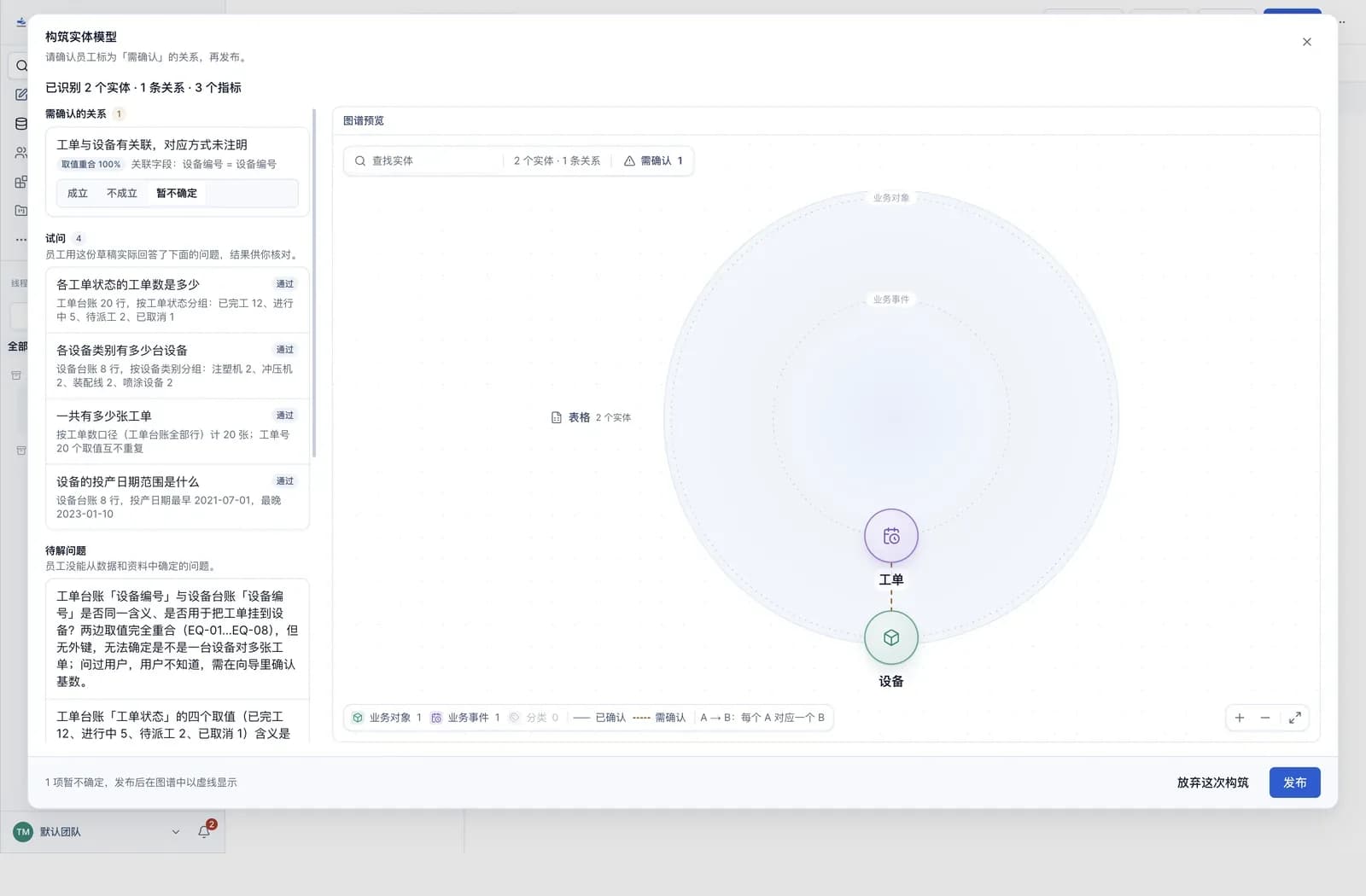Click the 设备 object node in graph

click(890, 637)
